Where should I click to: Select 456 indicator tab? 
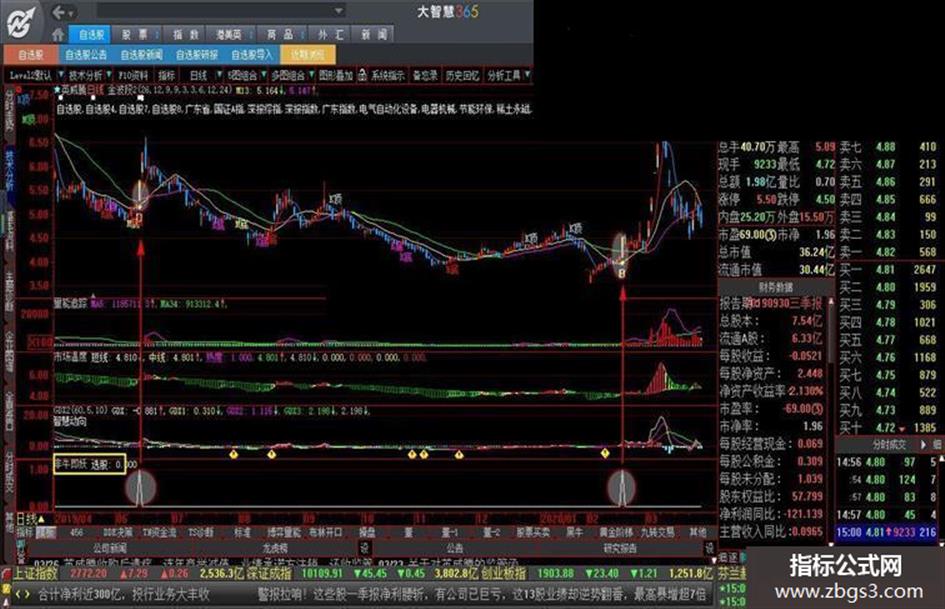tap(77, 532)
